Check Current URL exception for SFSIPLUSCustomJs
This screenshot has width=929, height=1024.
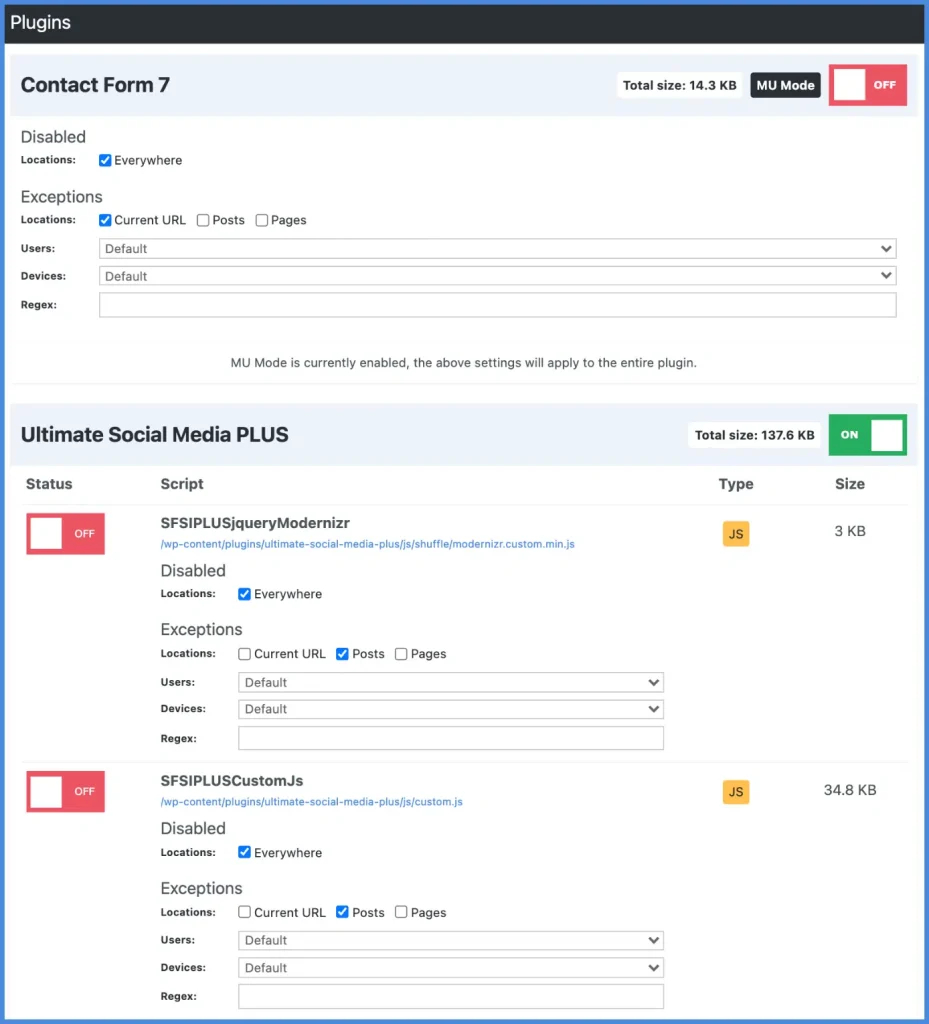[x=244, y=912]
